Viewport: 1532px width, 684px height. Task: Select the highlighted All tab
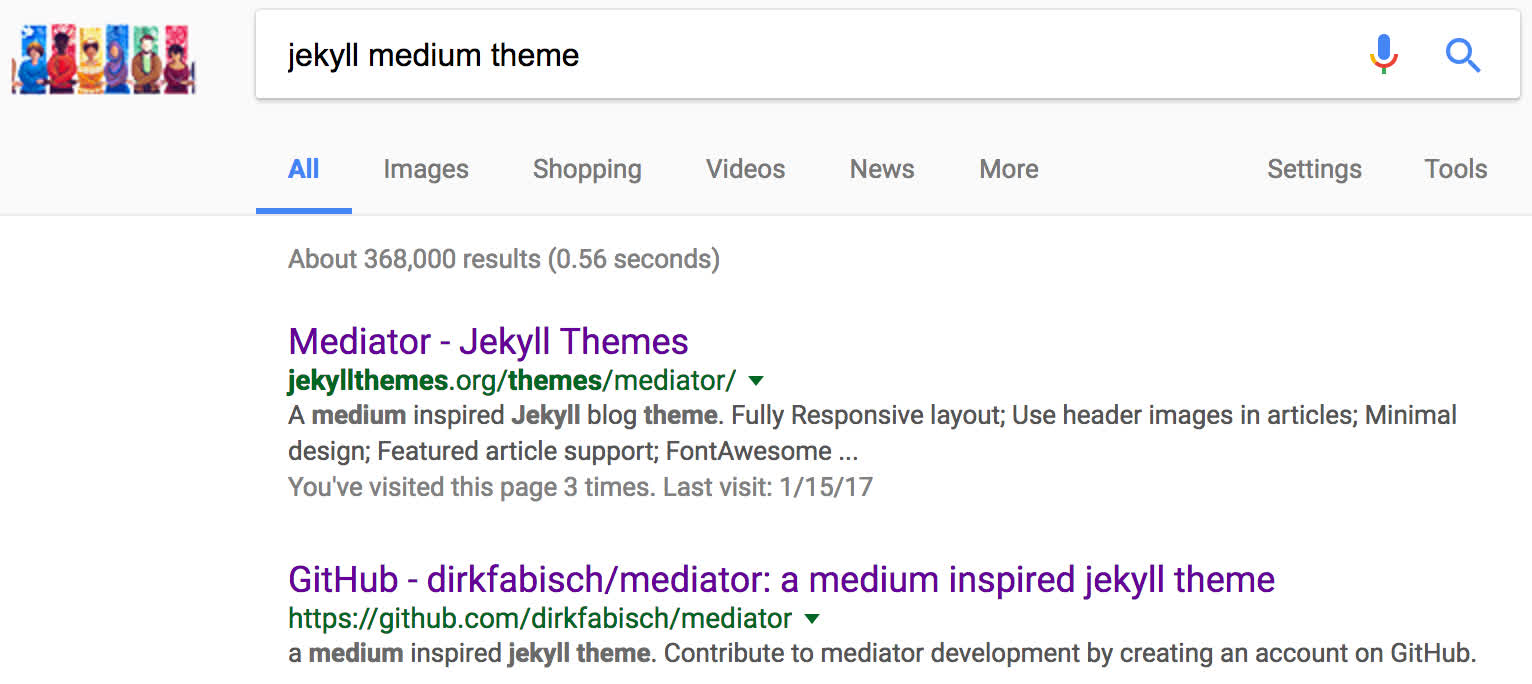[304, 169]
